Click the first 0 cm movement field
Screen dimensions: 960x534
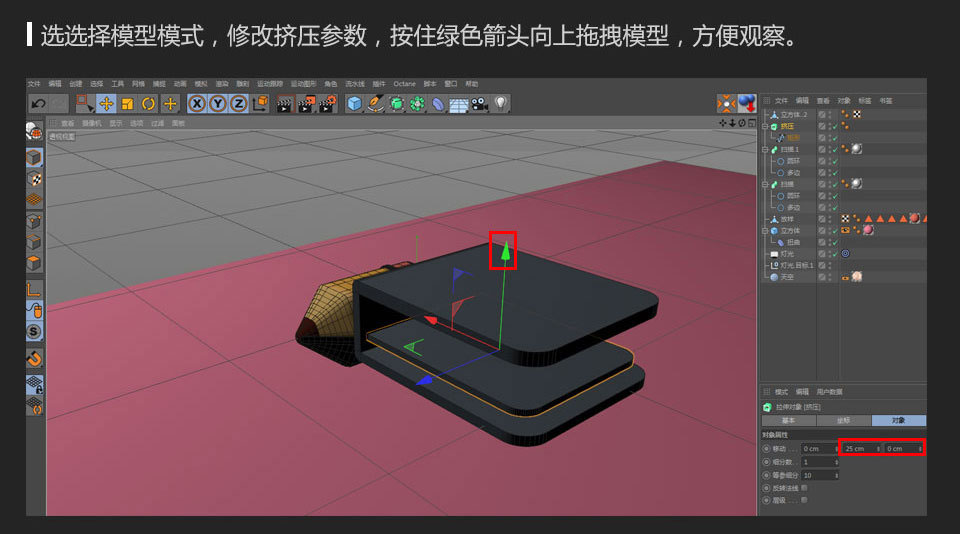click(x=819, y=449)
